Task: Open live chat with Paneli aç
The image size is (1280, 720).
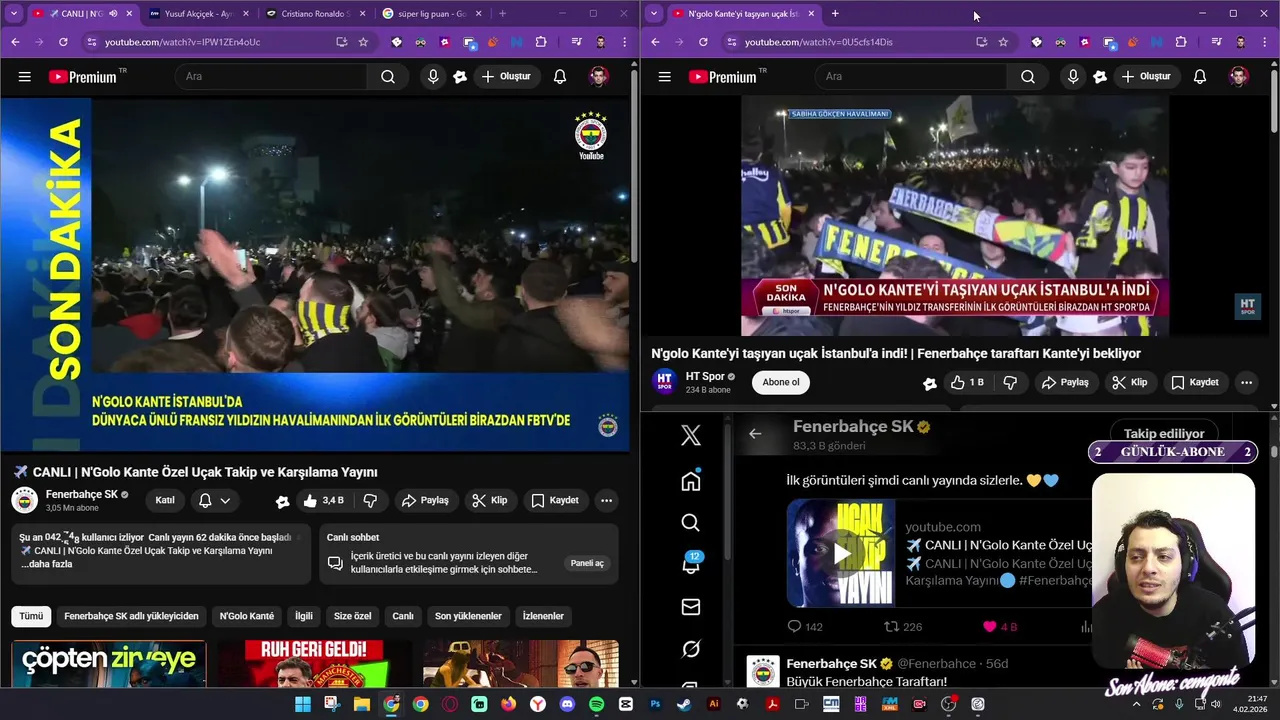Action: point(587,563)
